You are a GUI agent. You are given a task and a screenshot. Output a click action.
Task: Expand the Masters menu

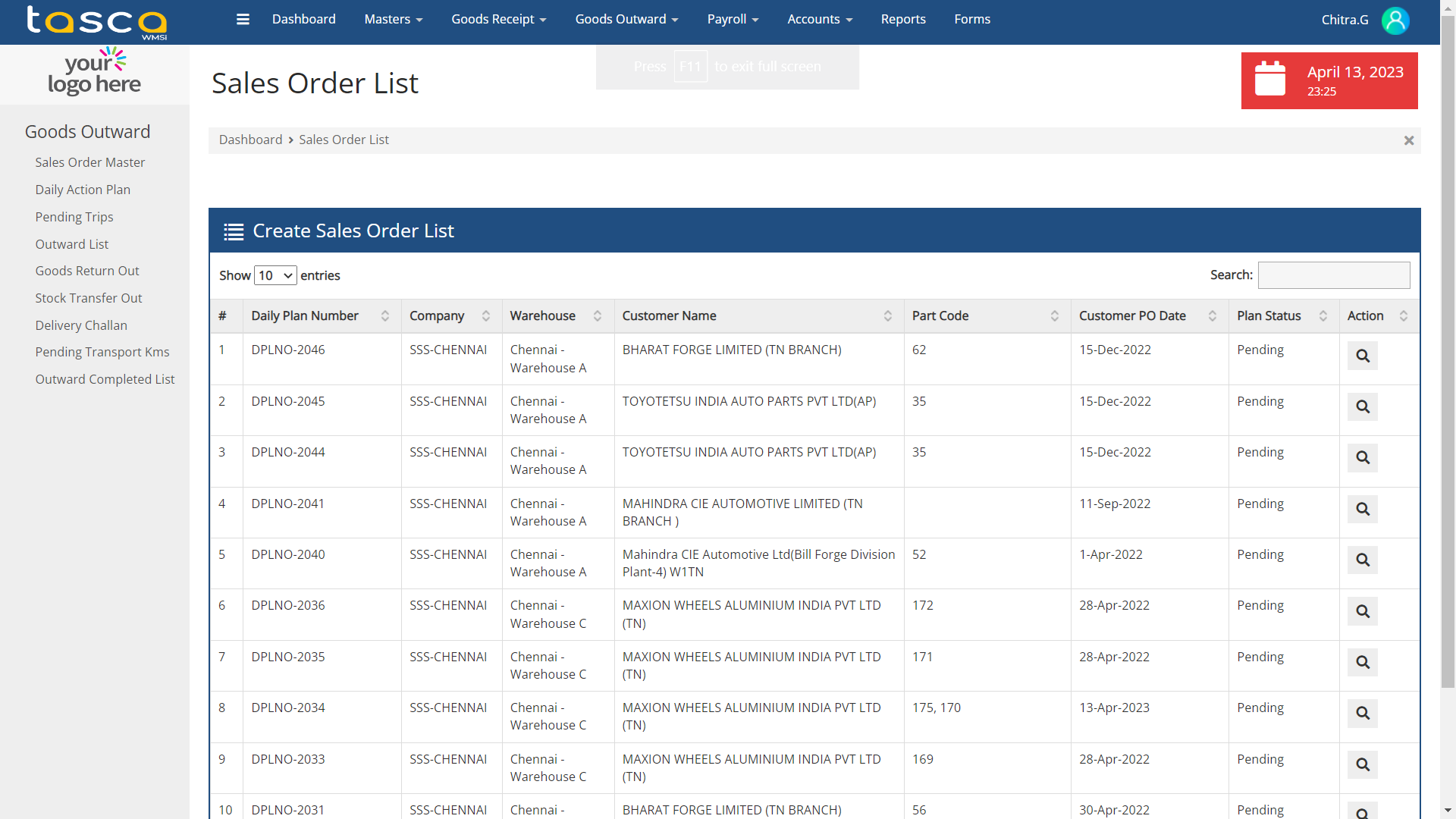tap(394, 20)
